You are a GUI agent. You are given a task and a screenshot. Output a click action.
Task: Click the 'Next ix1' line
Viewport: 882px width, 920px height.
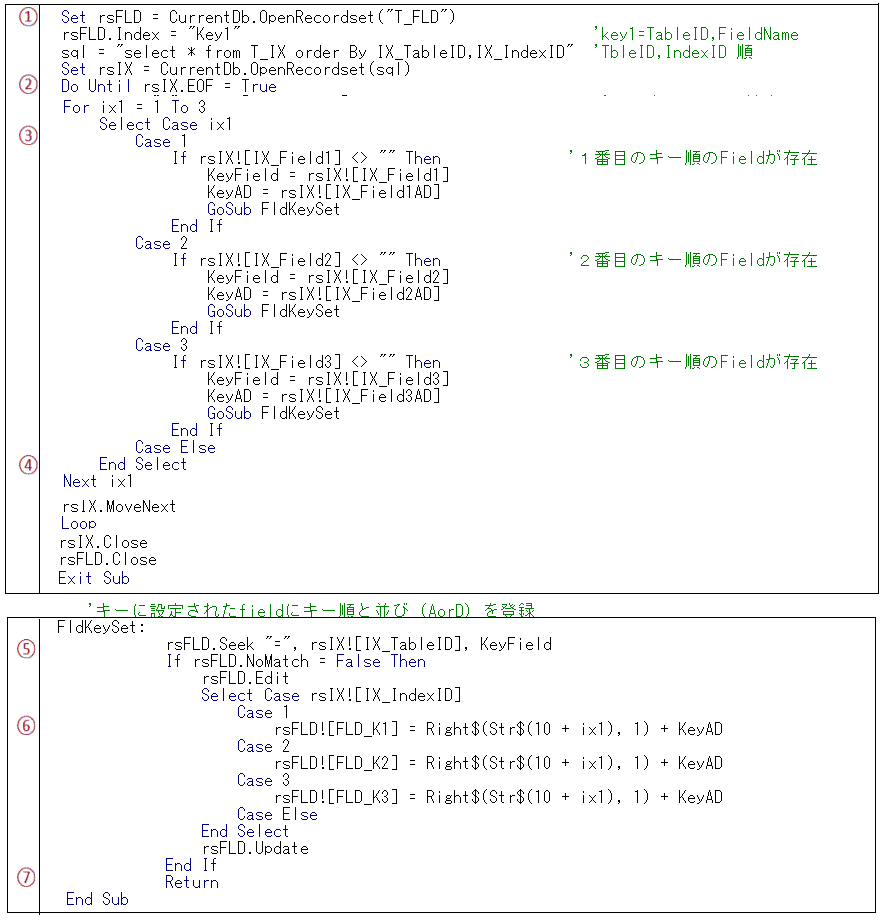97,481
